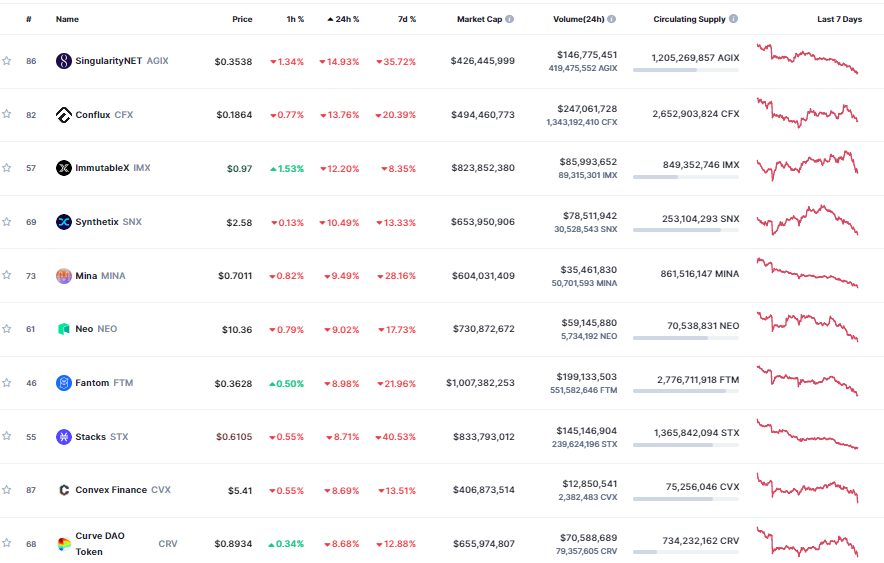
Task: Star SingularityNET in the watchlist
Action: point(7,61)
